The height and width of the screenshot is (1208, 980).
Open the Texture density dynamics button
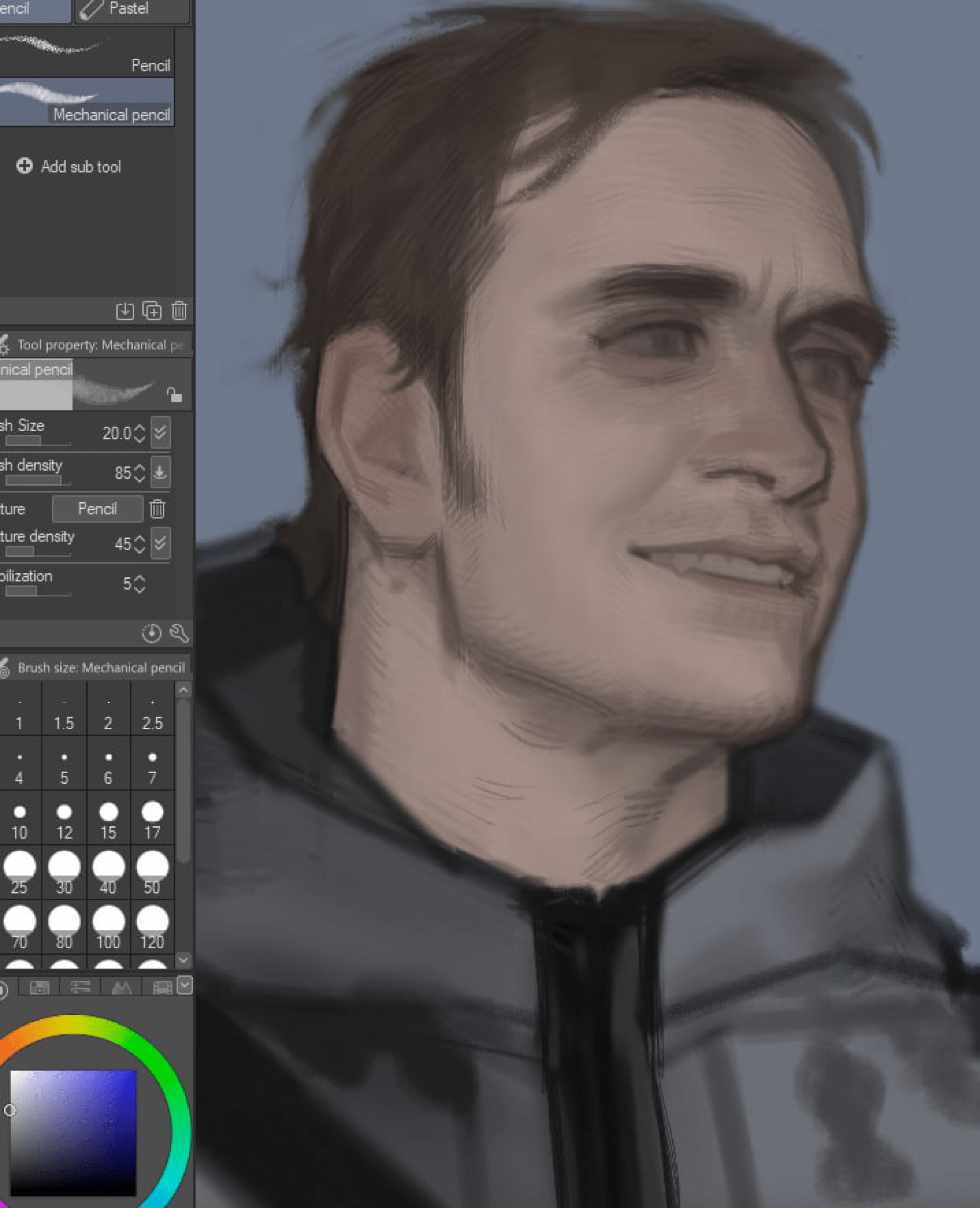(160, 544)
